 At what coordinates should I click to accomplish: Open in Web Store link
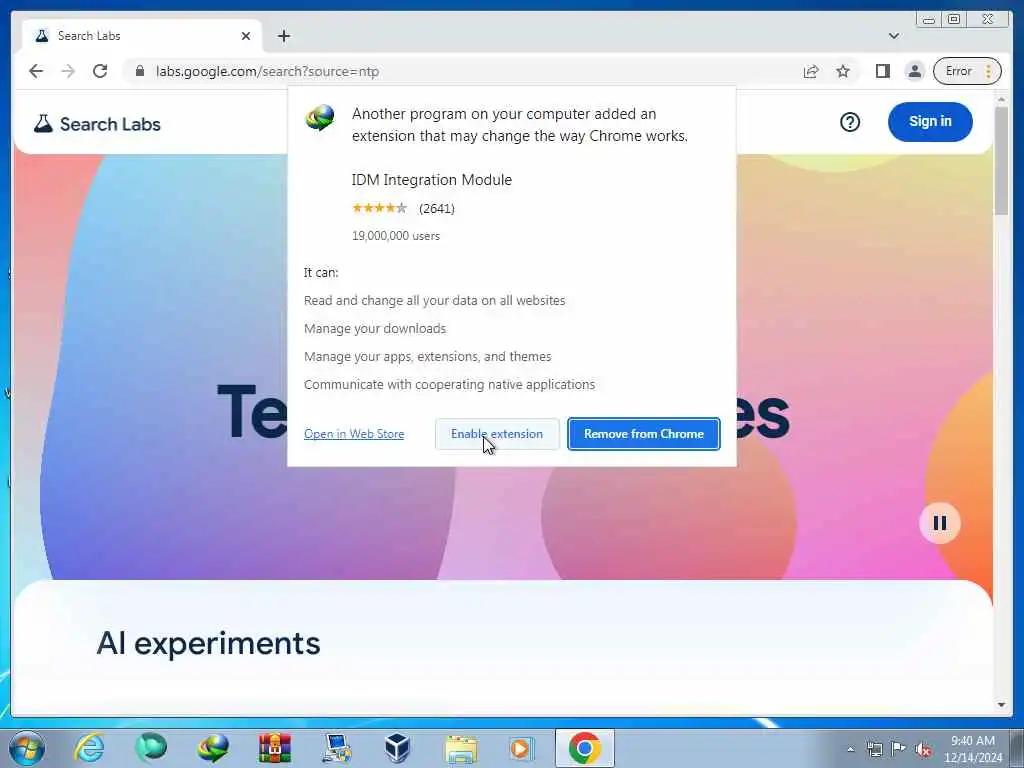354,434
